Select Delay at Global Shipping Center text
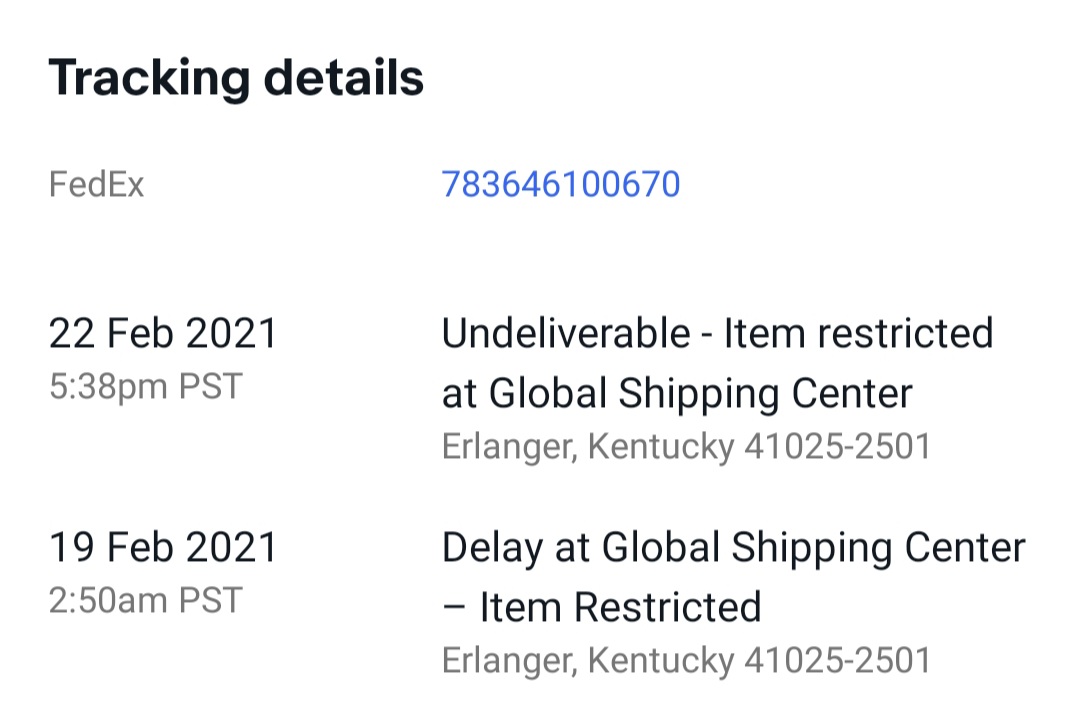The width and height of the screenshot is (1080, 720). coord(733,547)
